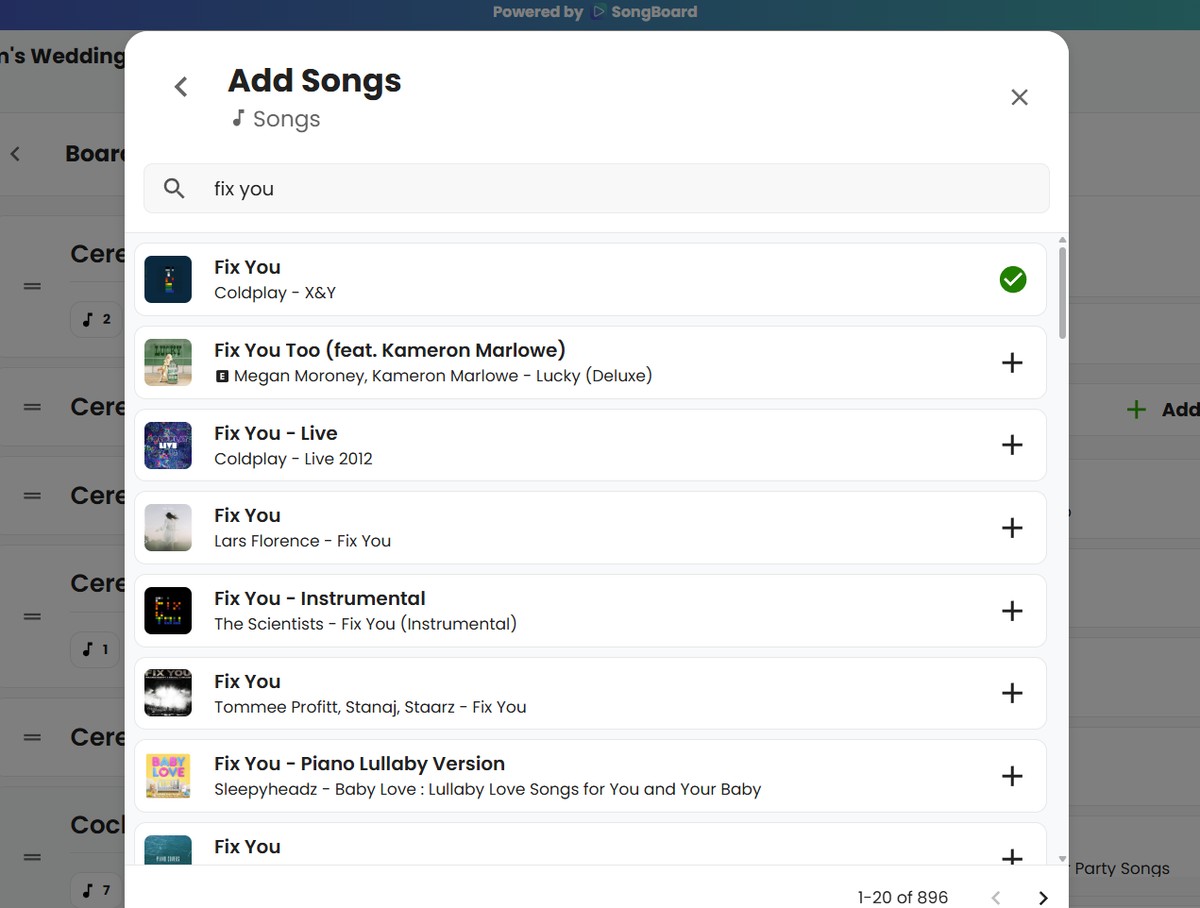Click the results list scrollbar
1200x908 pixels.
(1062, 292)
